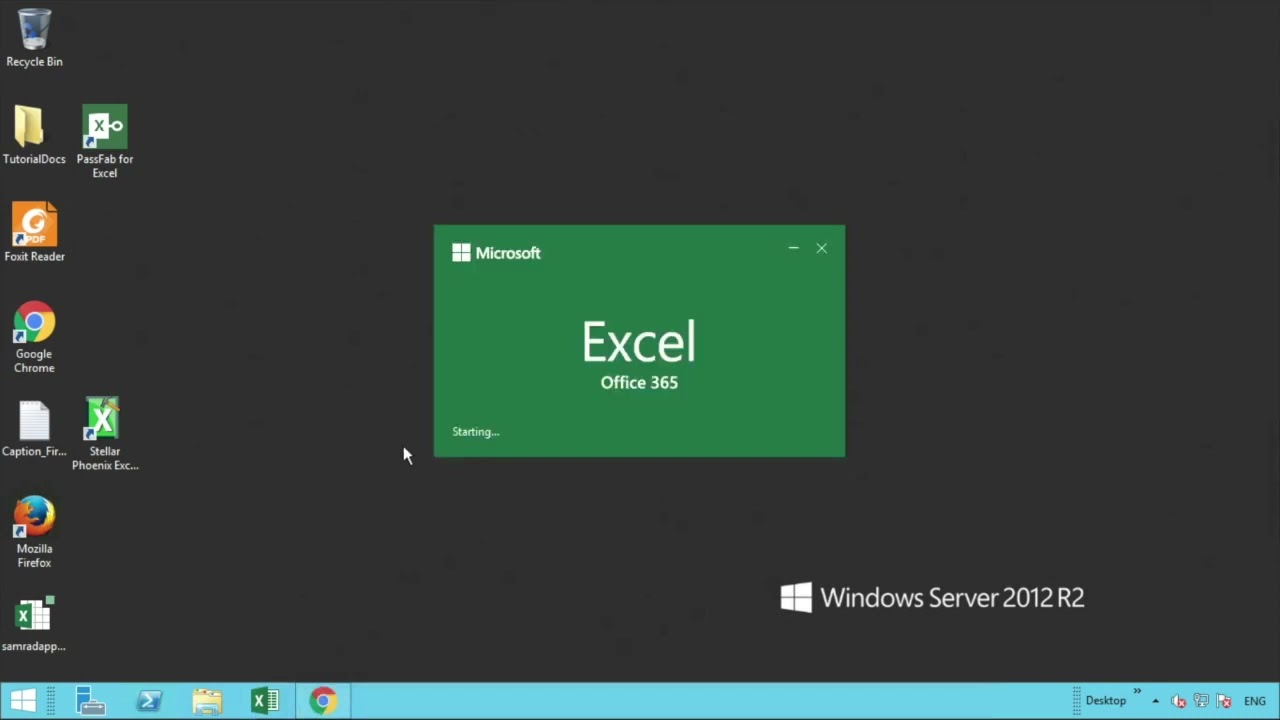Minimize the Excel splash screen
The image size is (1280, 720).
point(793,248)
